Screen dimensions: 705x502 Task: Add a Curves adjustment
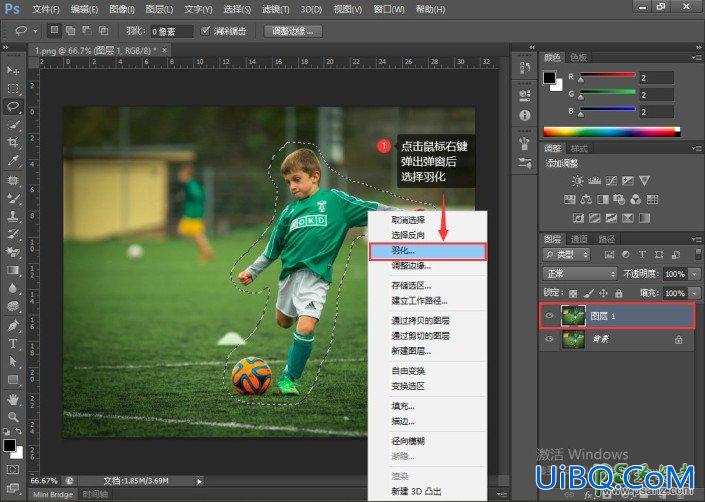tap(611, 181)
